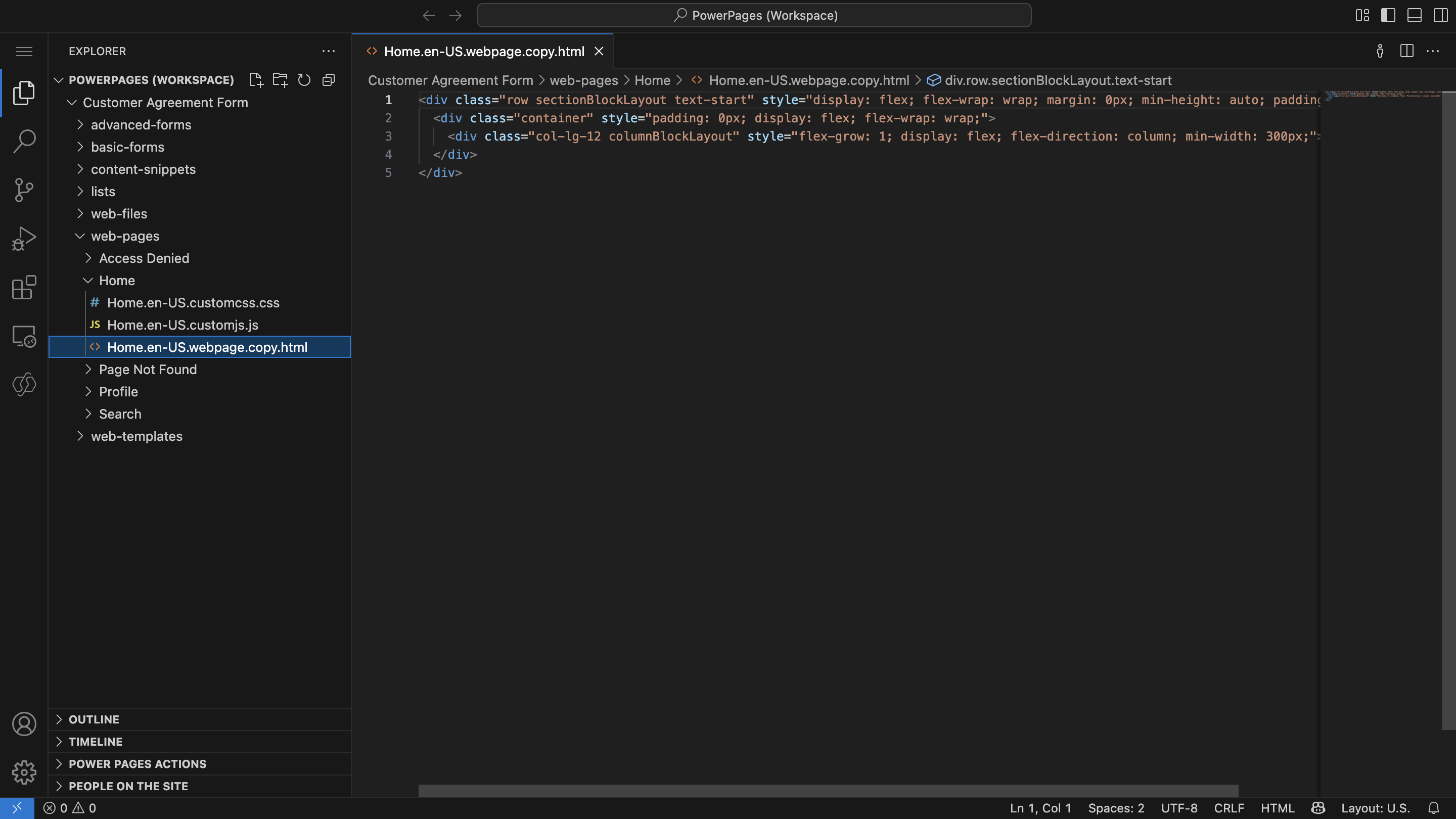1456x819 pixels.
Task: Open the Remote Explorer icon
Action: click(x=24, y=336)
